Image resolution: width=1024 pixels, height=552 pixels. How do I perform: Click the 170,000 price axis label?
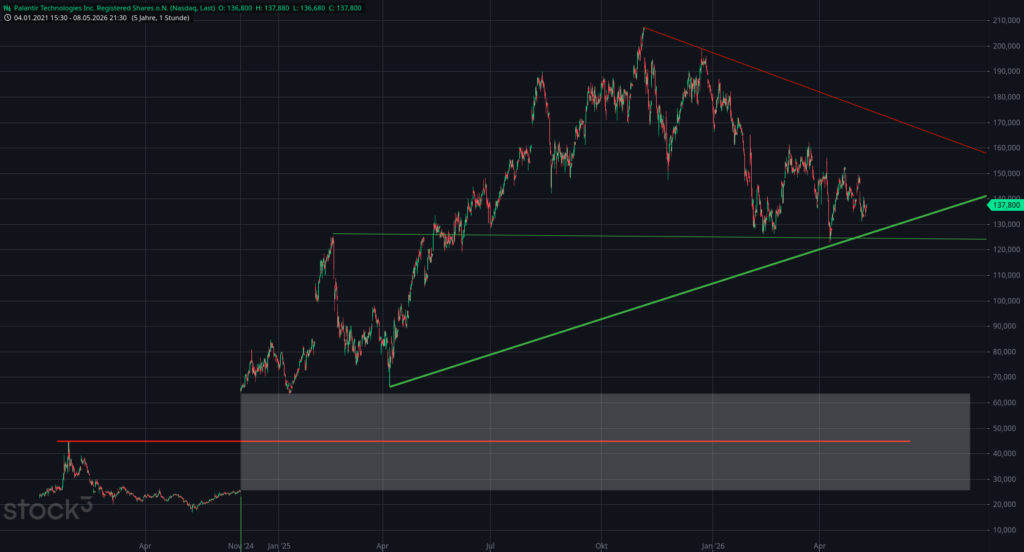tap(1006, 122)
